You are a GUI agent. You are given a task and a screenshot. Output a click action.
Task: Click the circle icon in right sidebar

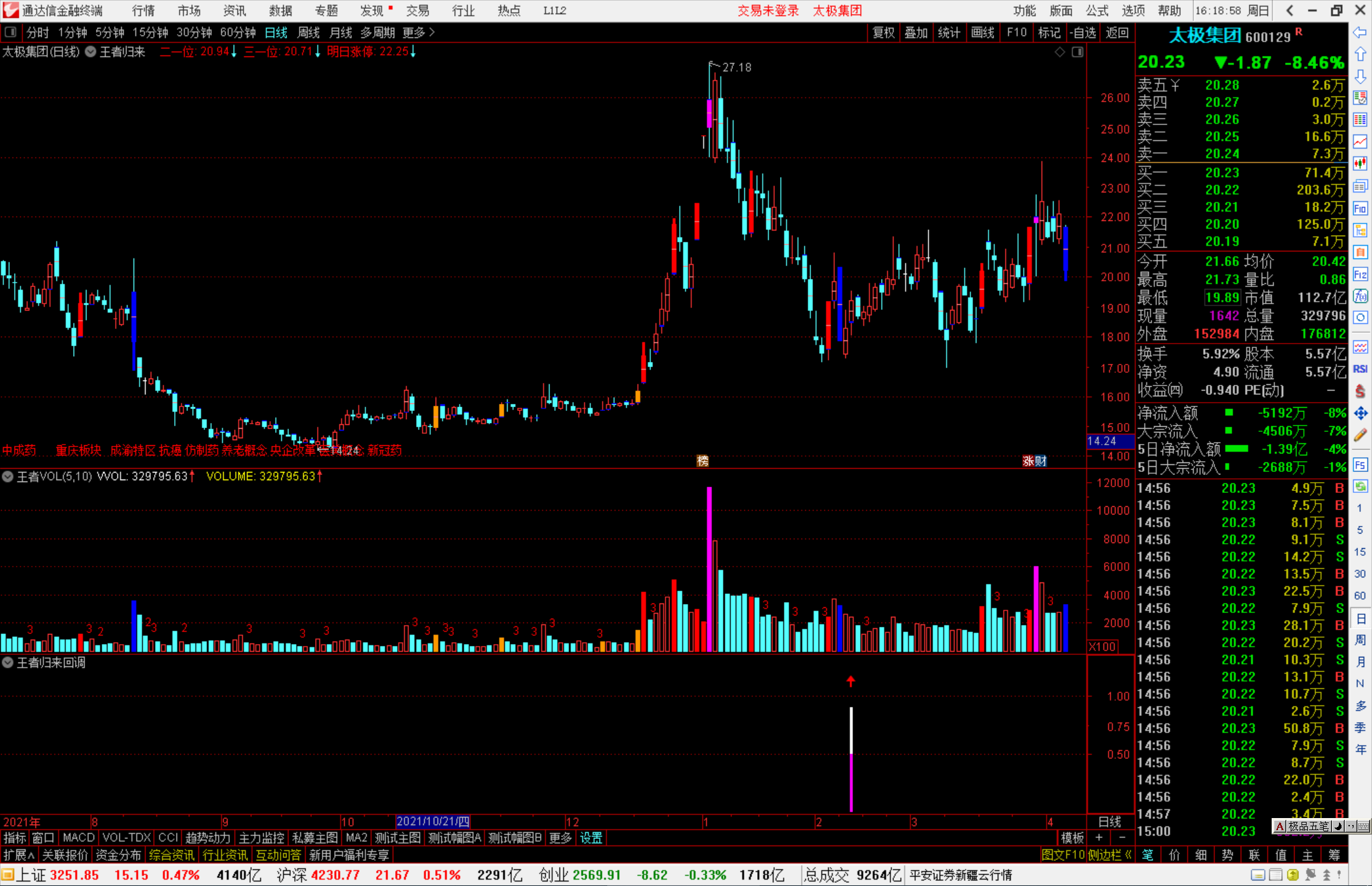click(1360, 318)
